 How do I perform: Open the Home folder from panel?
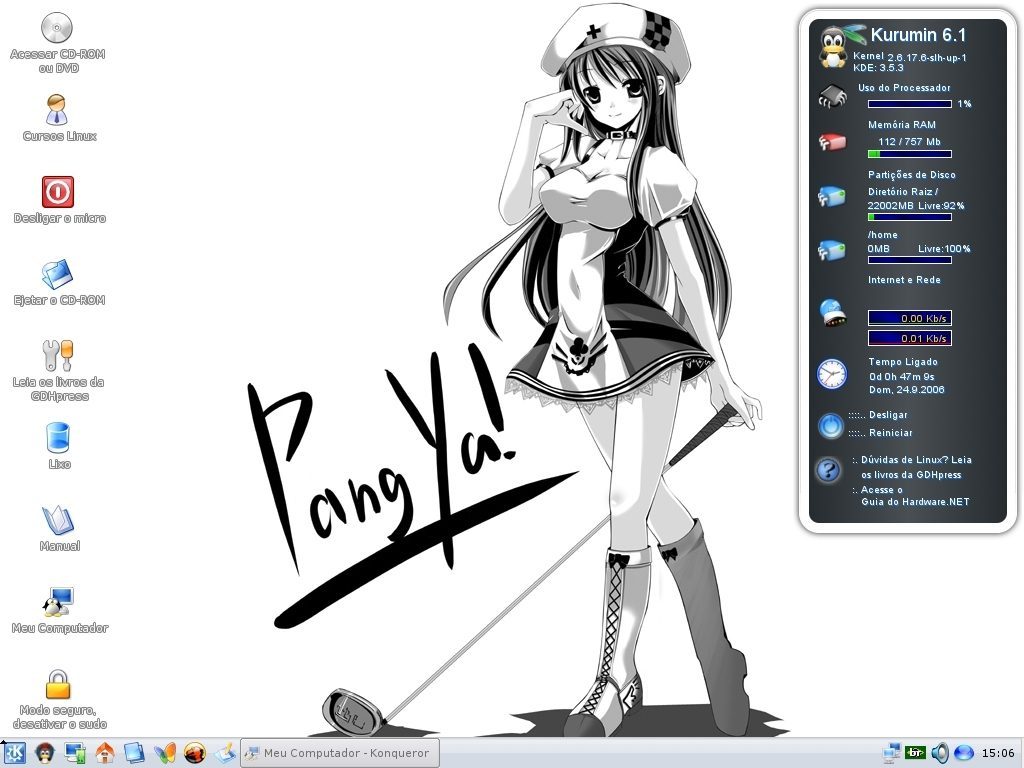click(104, 753)
